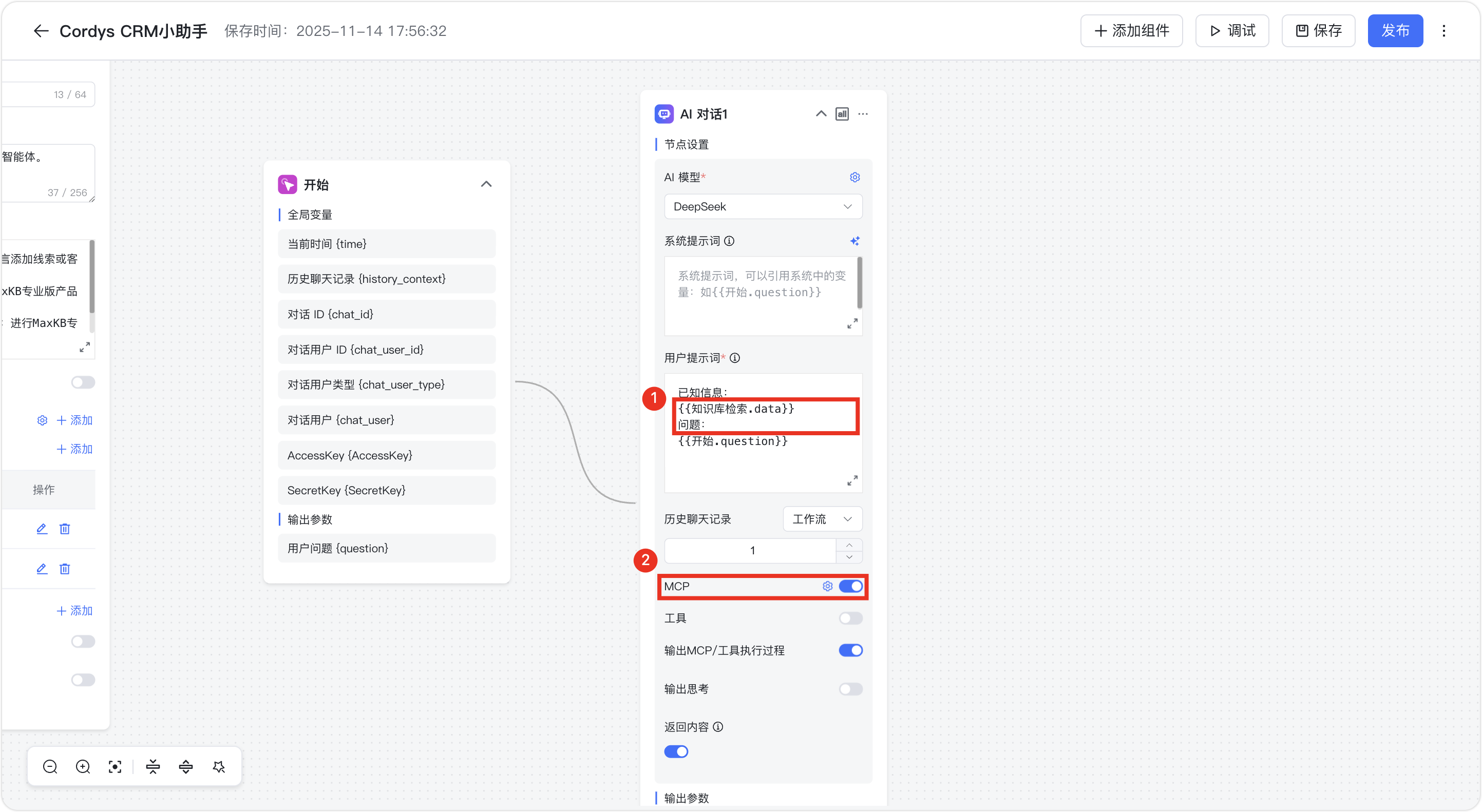
Task: Click the 添加组件 button
Action: [x=1131, y=31]
